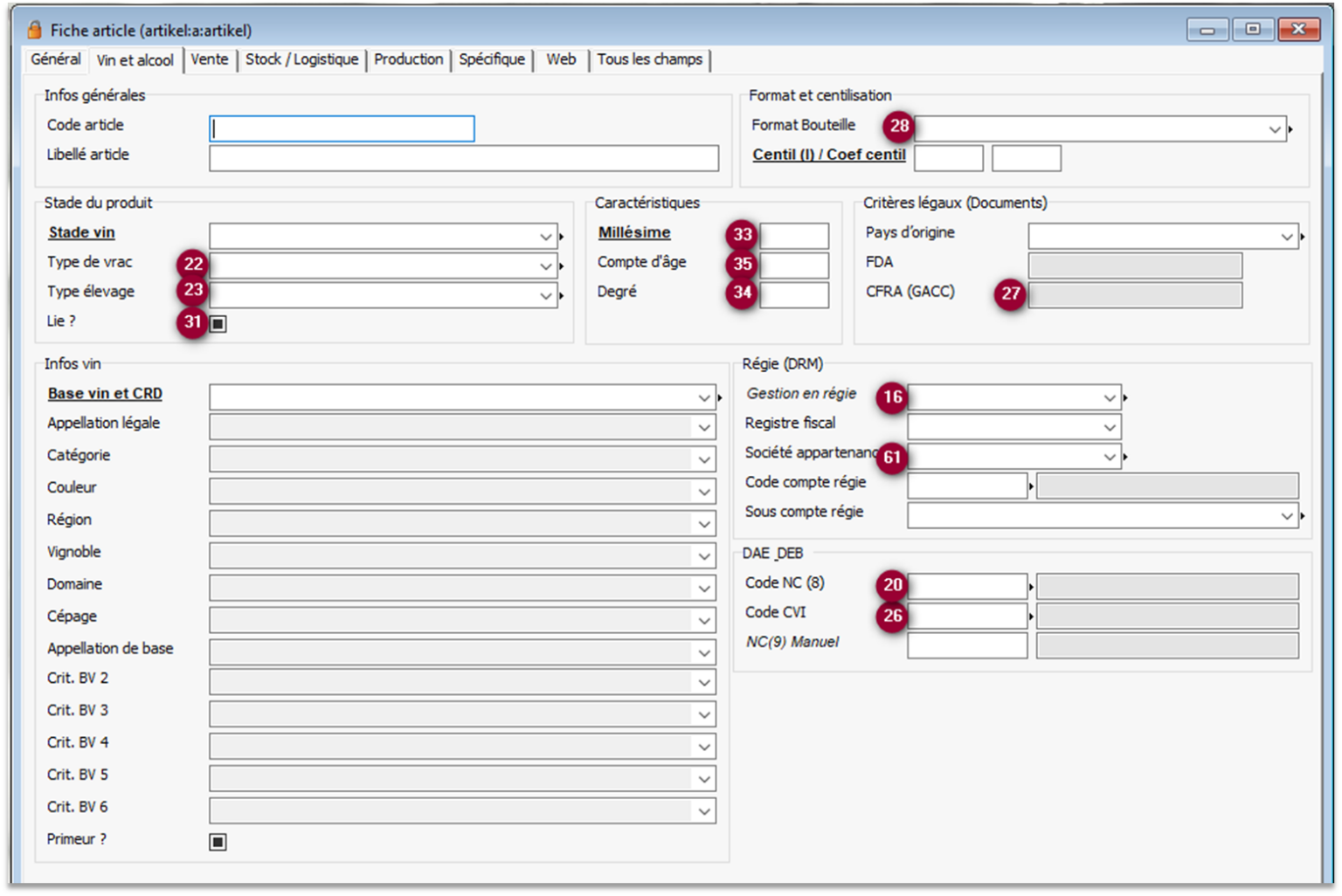Click the arrow icon next to Stade vin
The height and width of the screenshot is (896, 1342).
(x=561, y=237)
